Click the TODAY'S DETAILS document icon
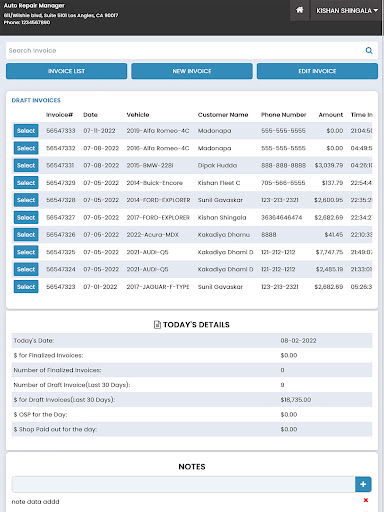Screen dimensions: 384x512 point(157,324)
